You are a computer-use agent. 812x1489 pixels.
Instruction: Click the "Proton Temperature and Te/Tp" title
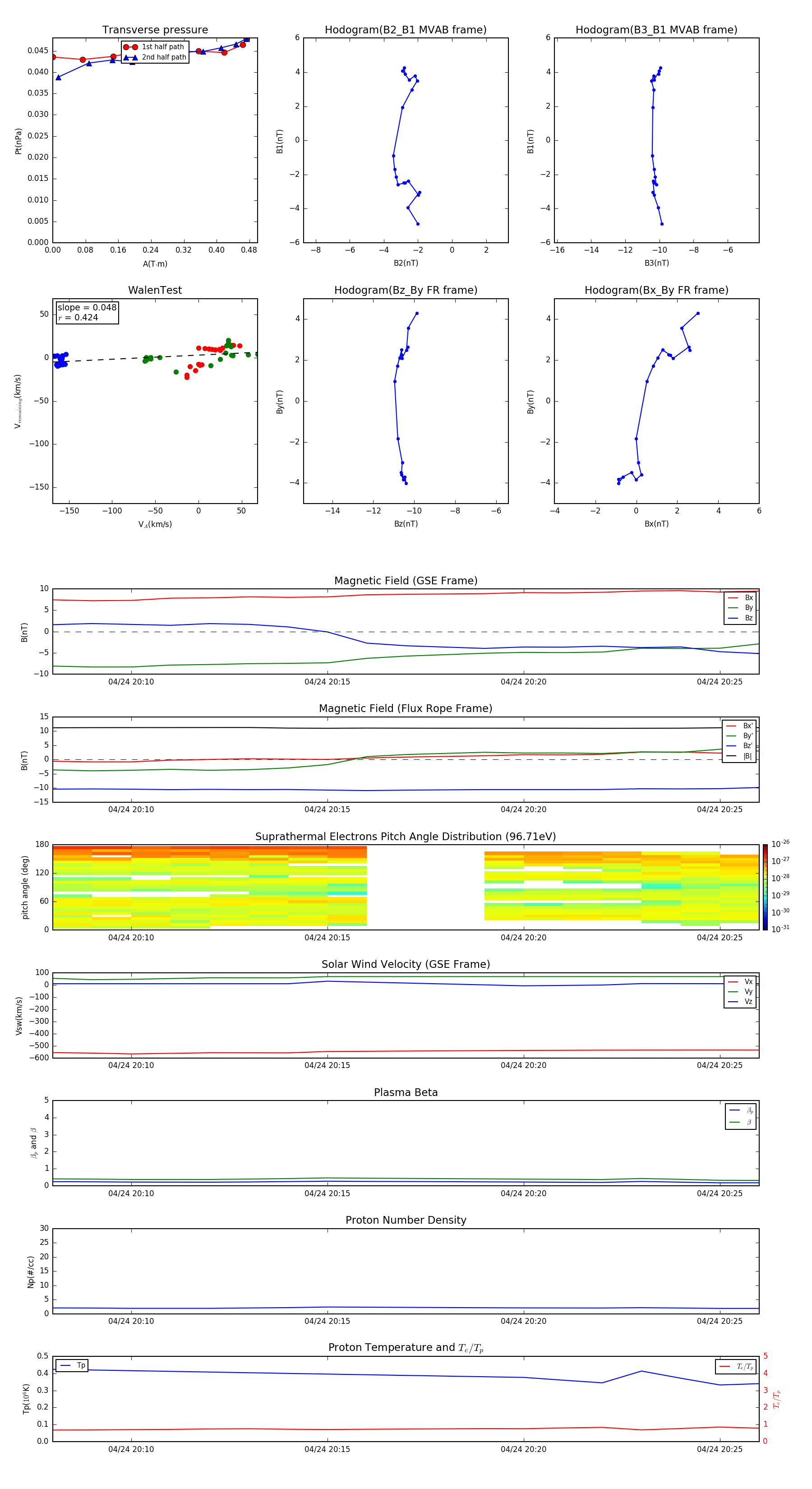[406, 1348]
